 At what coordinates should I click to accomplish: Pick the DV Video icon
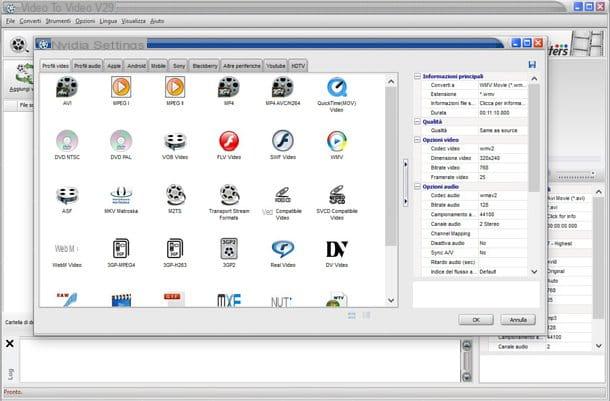[x=337, y=249]
